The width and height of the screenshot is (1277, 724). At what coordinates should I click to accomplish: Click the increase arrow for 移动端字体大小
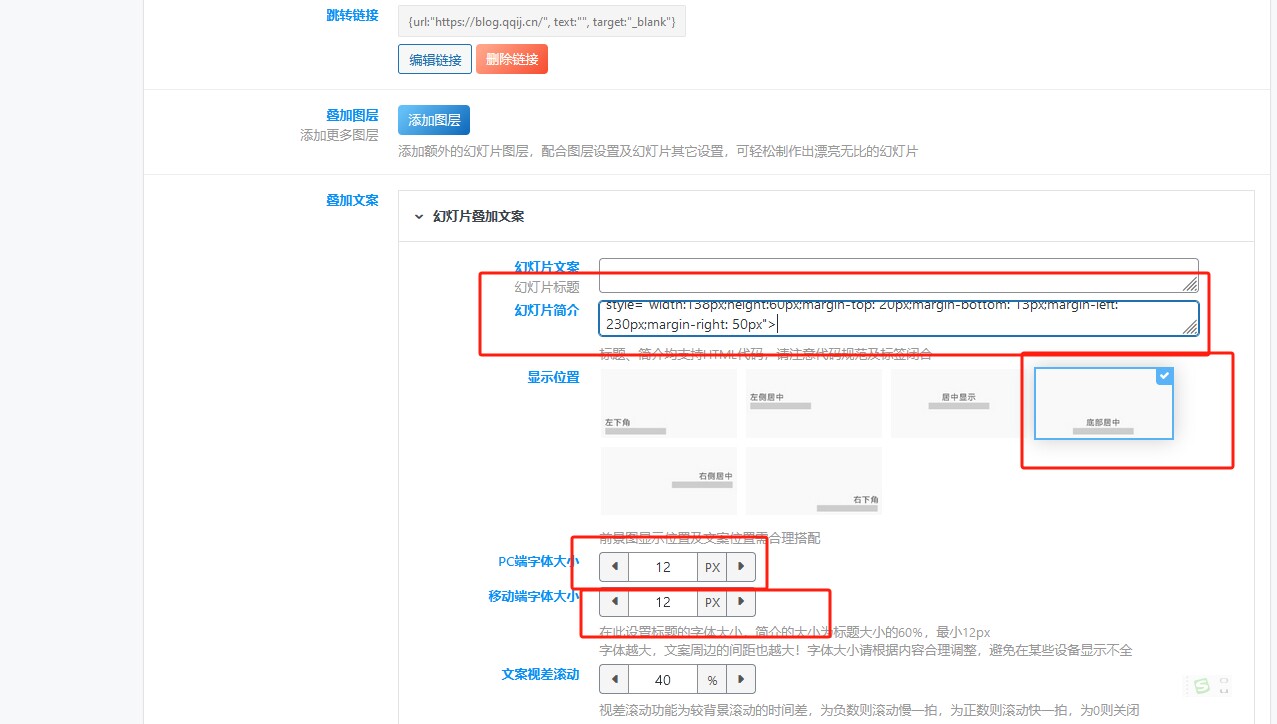740,602
